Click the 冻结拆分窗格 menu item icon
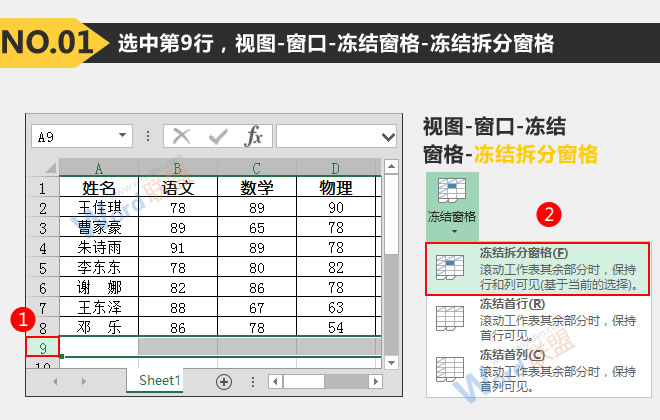This screenshot has width=660, height=420. click(450, 268)
